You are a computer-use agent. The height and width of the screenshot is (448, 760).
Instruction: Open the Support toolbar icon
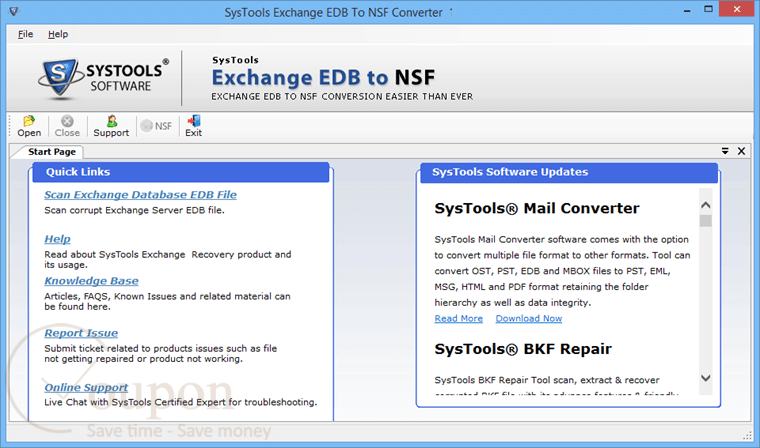111,127
